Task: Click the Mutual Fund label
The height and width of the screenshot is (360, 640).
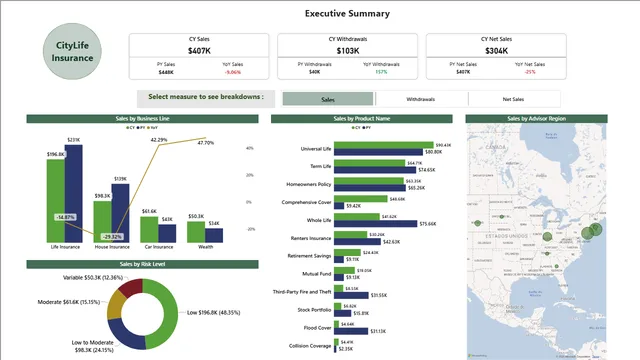Action: pos(317,274)
